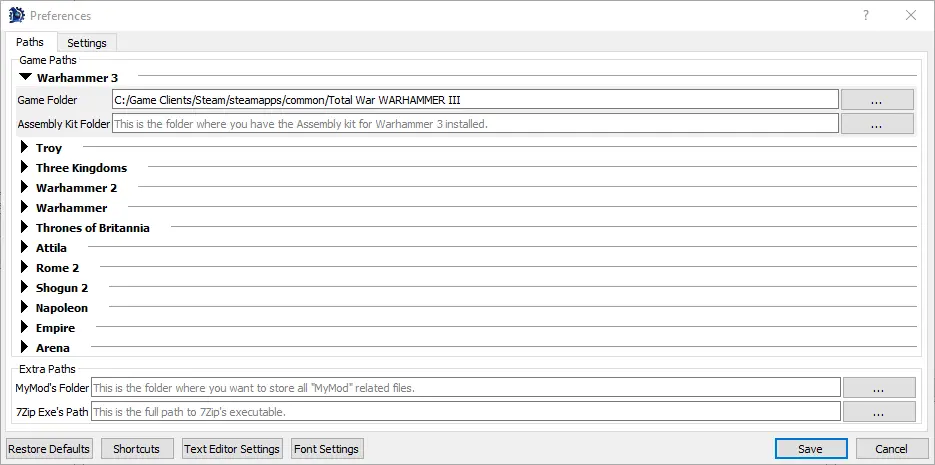
Task: Browse for the Assembly Kit Folder
Action: point(877,124)
